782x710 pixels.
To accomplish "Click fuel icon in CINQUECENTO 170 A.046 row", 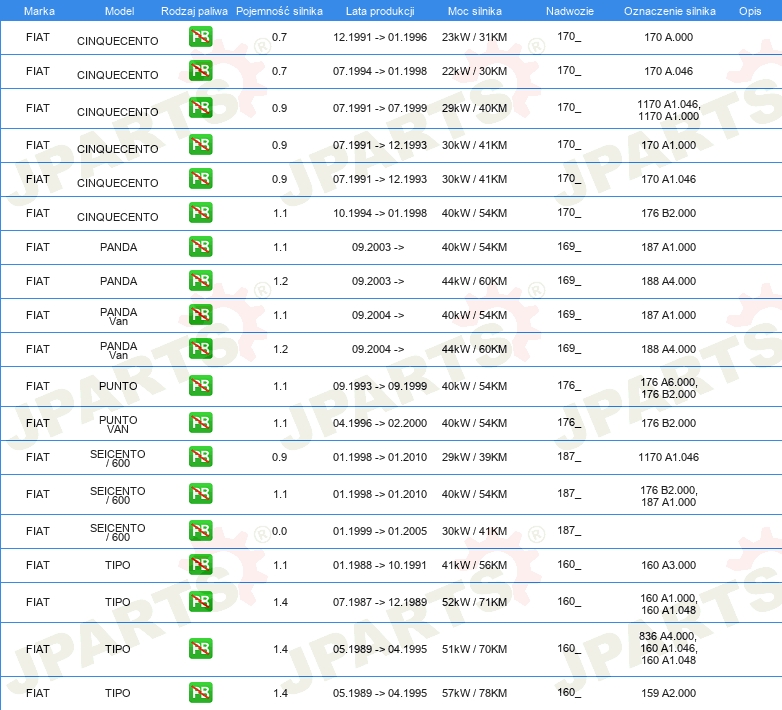I will pyautogui.click(x=200, y=71).
